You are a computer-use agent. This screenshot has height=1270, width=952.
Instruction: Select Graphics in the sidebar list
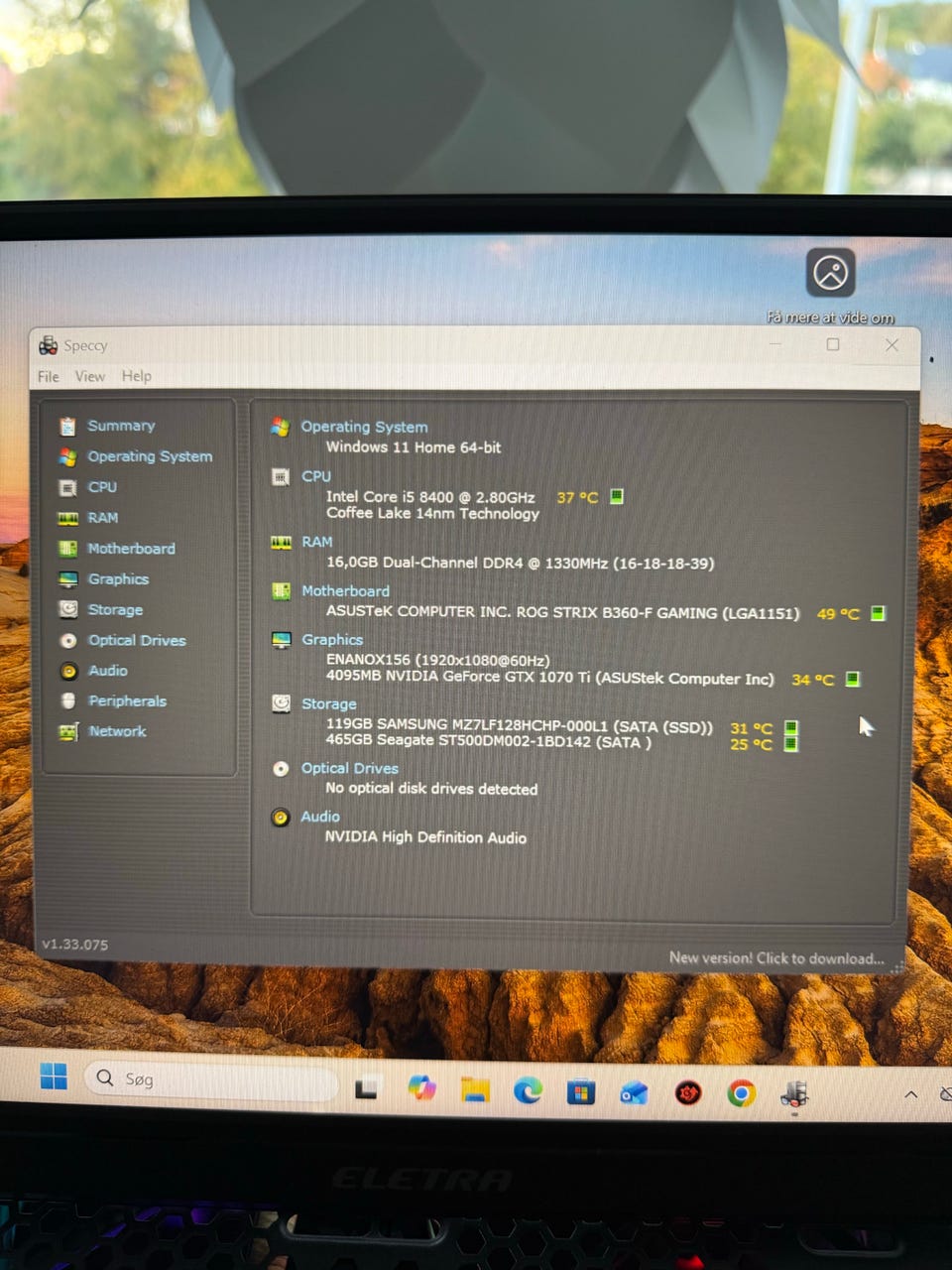[x=118, y=579]
